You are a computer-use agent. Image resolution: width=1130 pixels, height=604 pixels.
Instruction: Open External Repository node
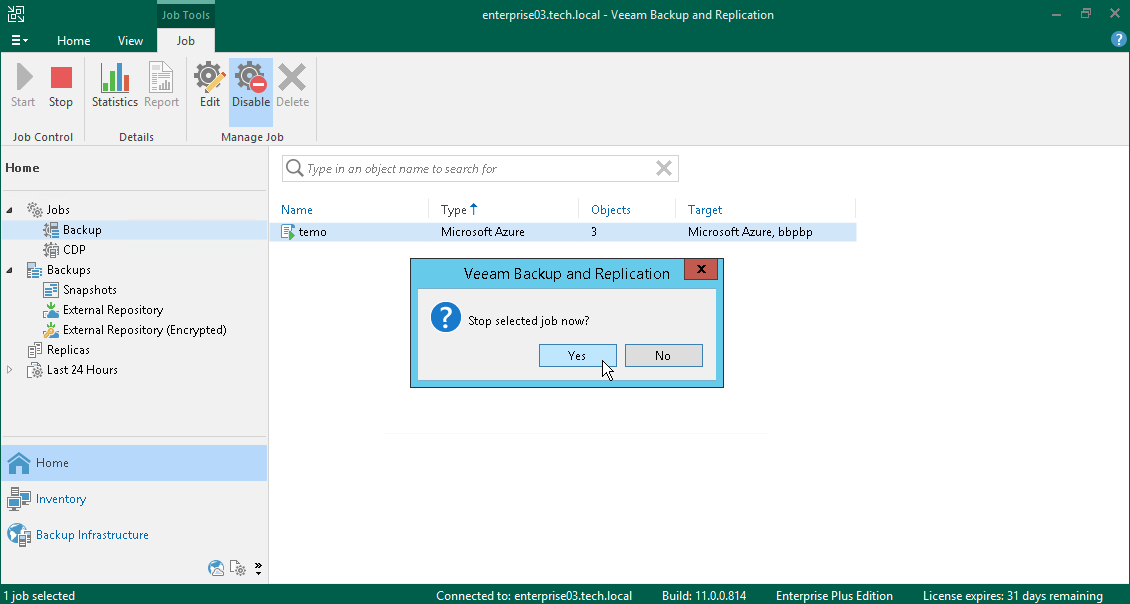tap(112, 310)
